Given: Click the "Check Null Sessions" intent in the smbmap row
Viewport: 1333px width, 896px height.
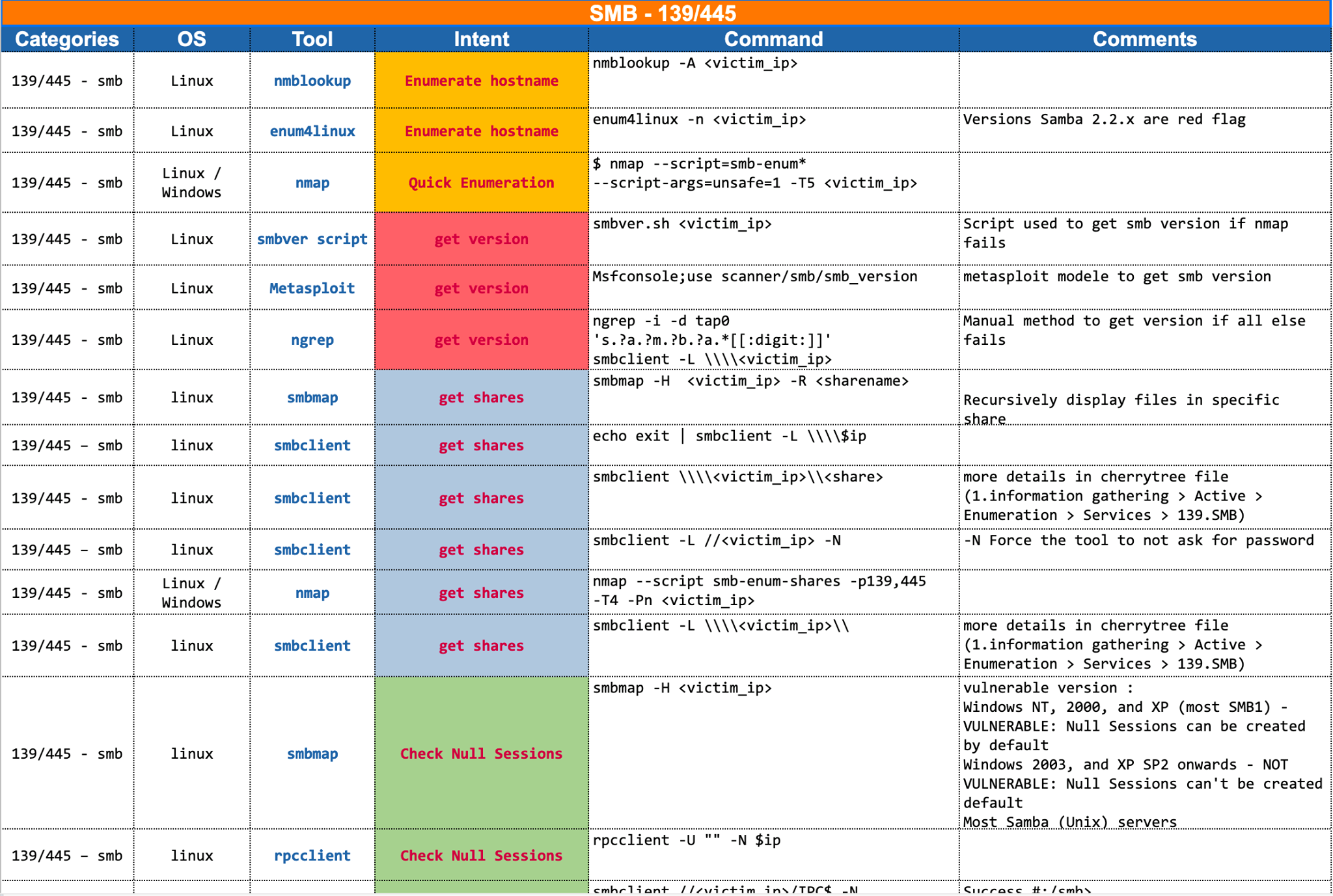Looking at the screenshot, I should 482,753.
